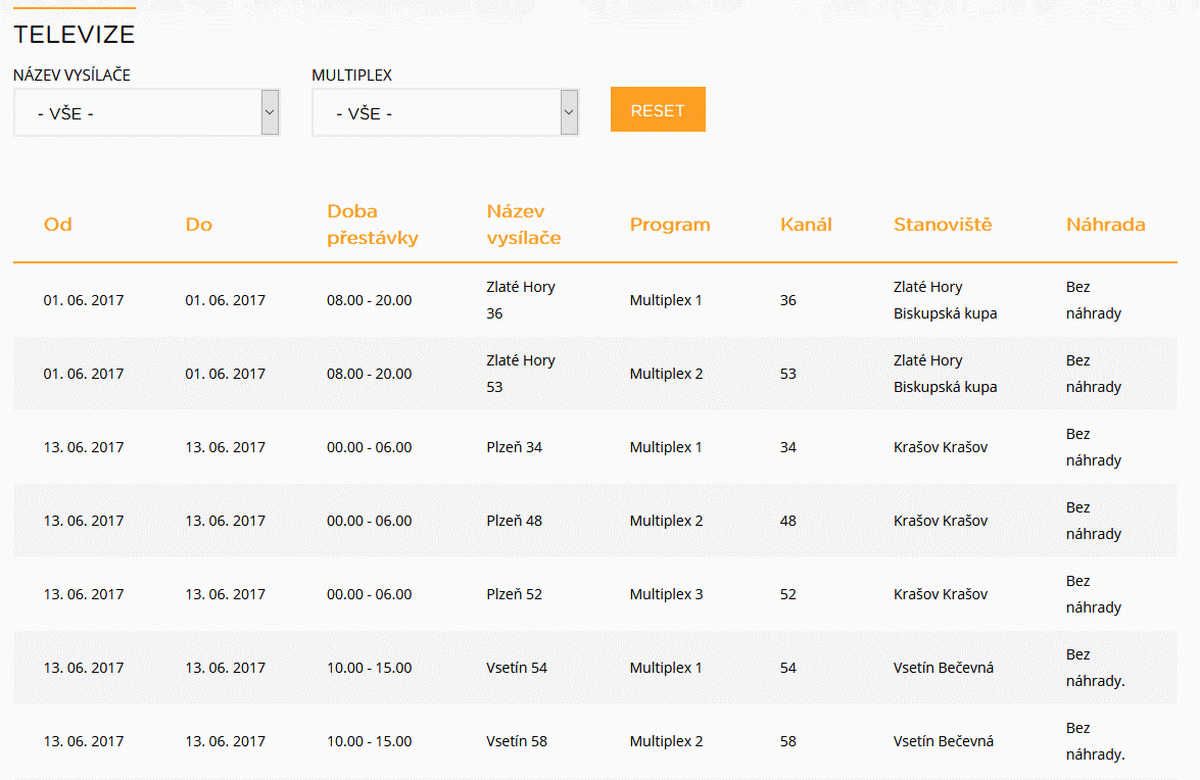Click the Náhrada column header

(1105, 225)
